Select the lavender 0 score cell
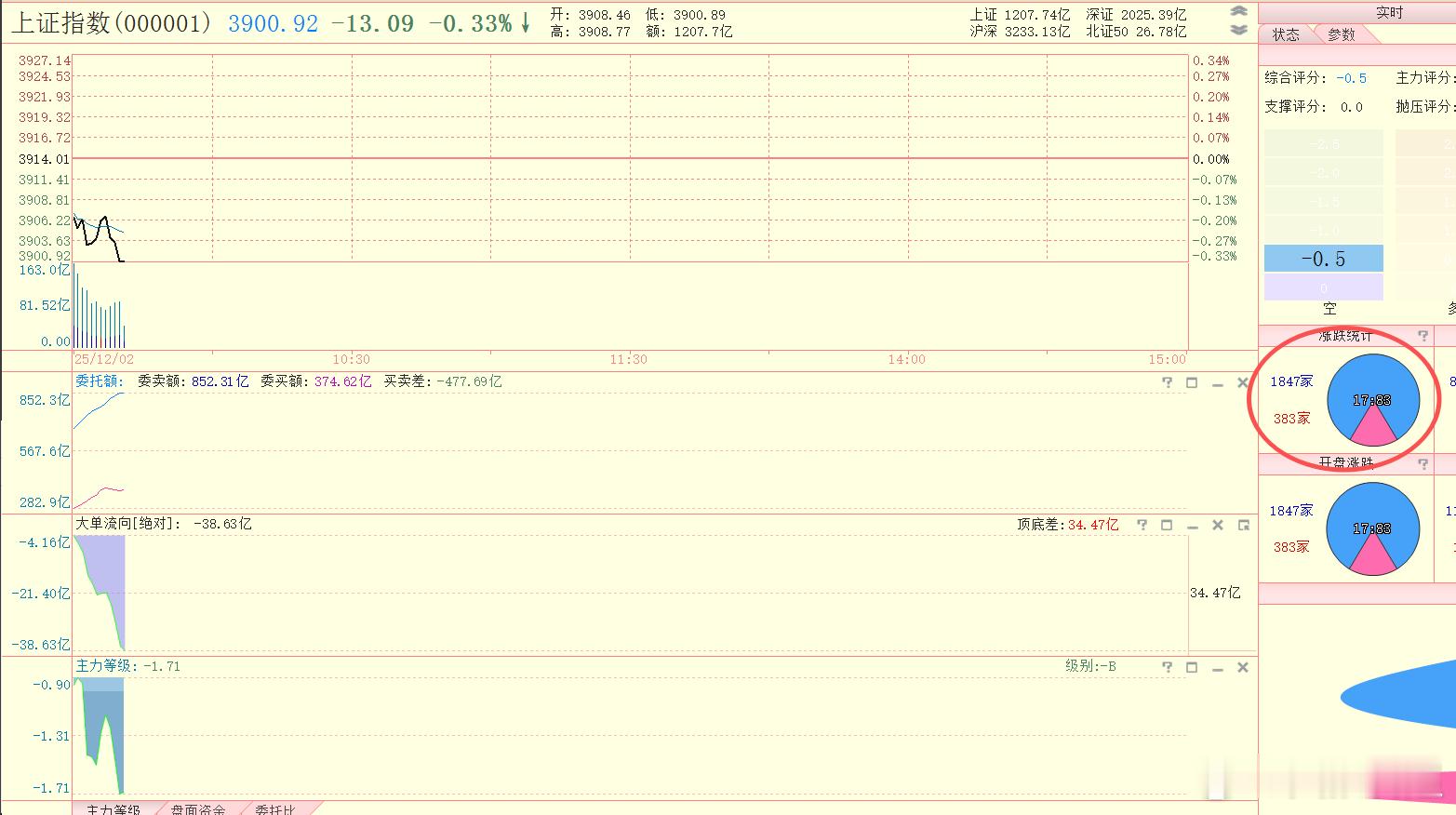 (1323, 287)
